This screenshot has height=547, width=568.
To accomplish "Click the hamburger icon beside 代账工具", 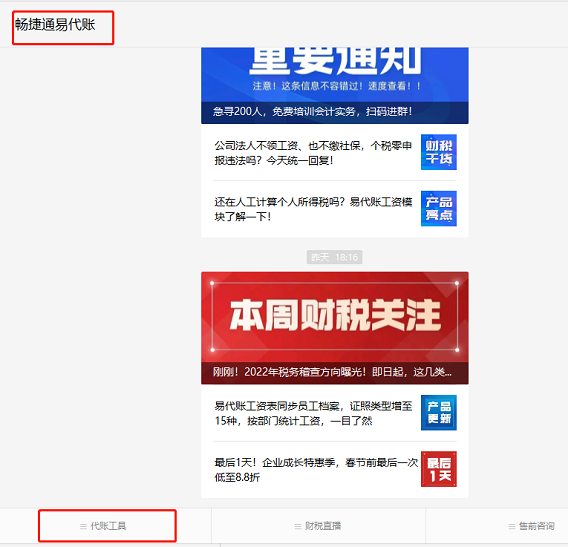I will (83, 526).
